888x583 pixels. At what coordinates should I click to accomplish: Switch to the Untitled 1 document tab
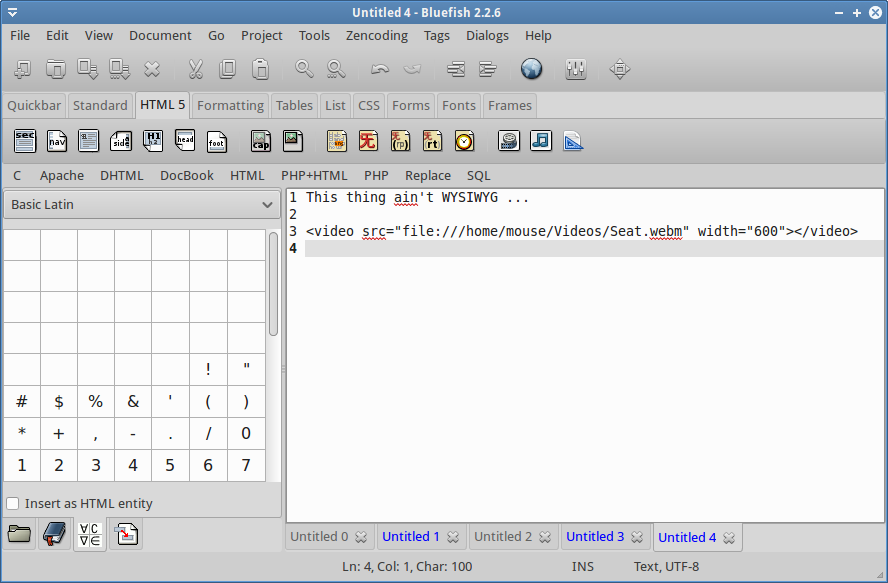[x=411, y=537]
